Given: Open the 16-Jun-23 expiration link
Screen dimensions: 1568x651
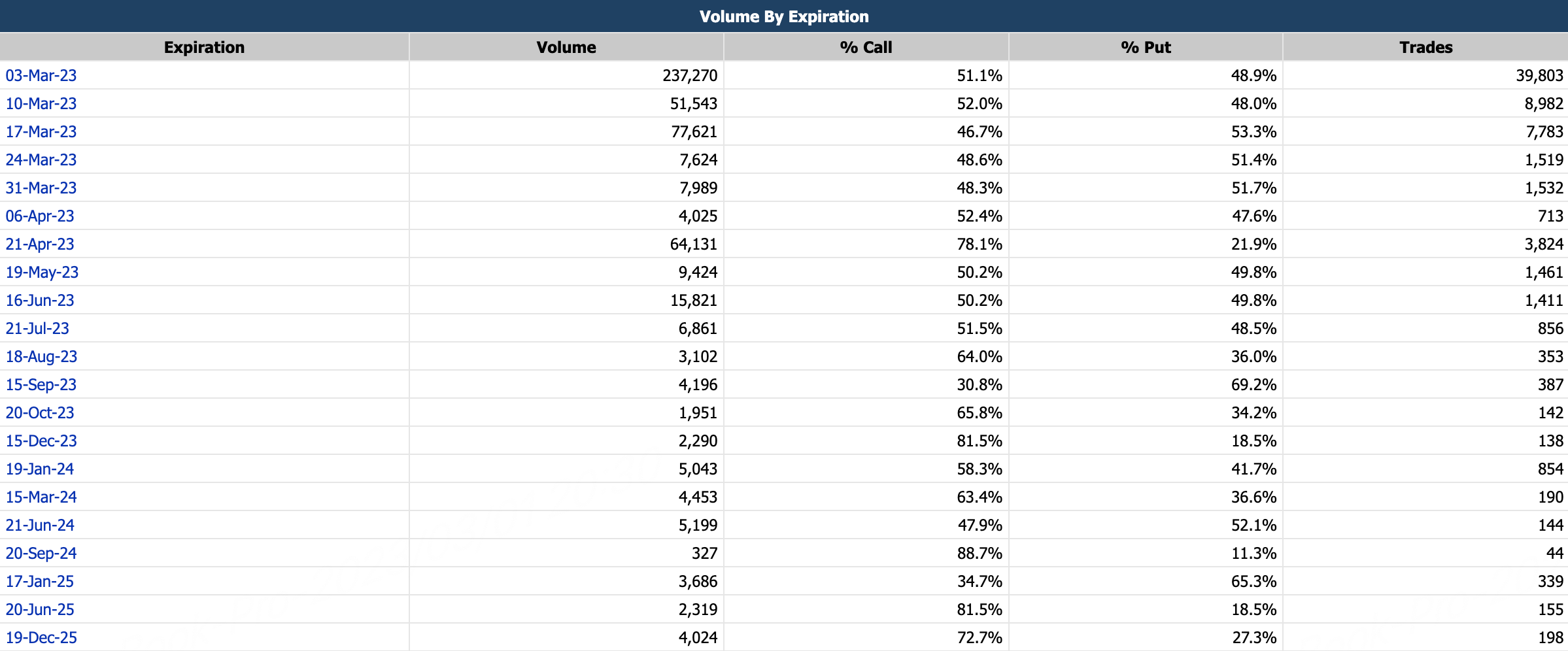Looking at the screenshot, I should point(40,301).
